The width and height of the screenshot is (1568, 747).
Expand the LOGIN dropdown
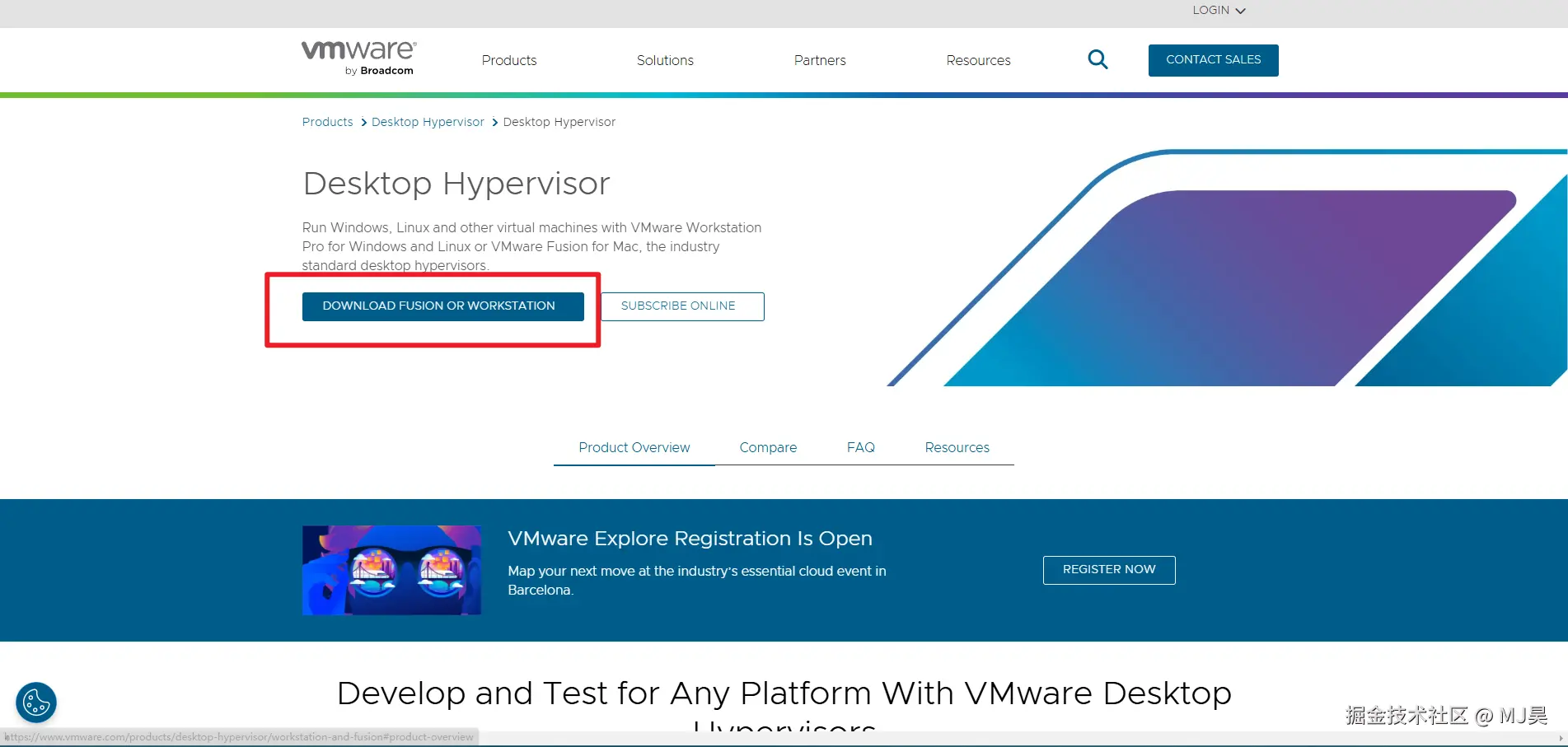click(x=1219, y=11)
